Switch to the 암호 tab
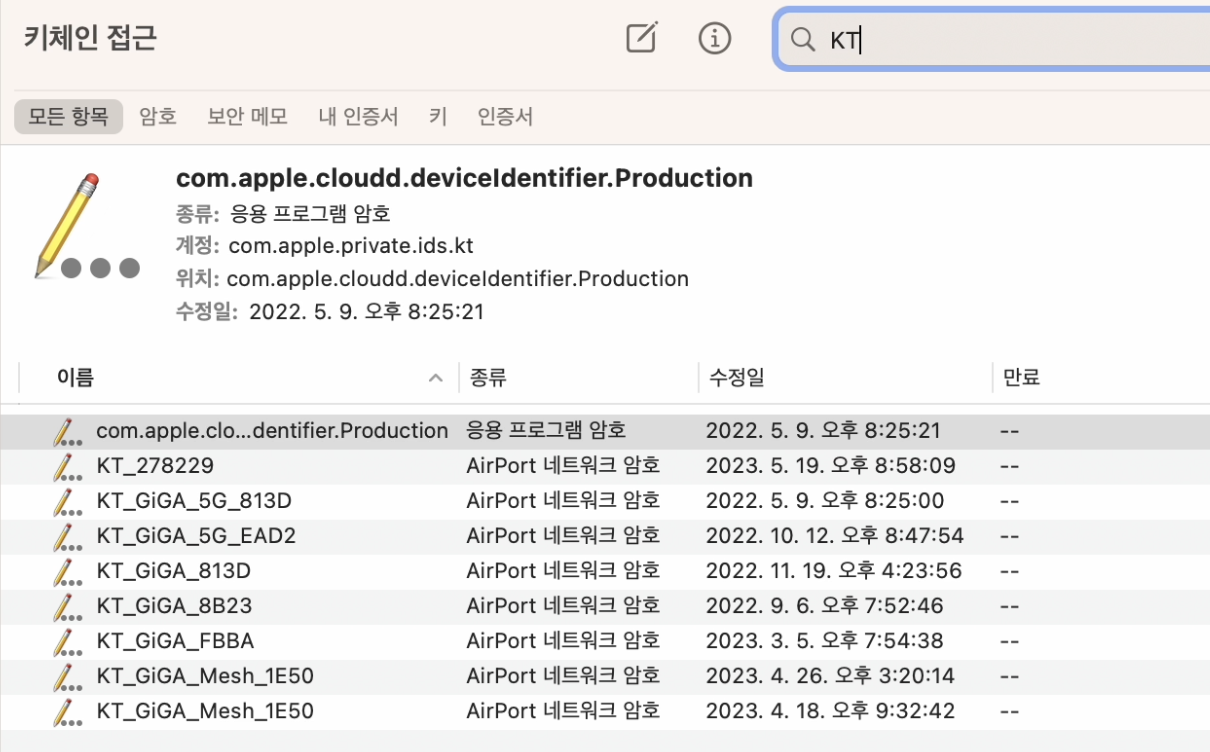This screenshot has height=752, width=1210. coord(158,116)
